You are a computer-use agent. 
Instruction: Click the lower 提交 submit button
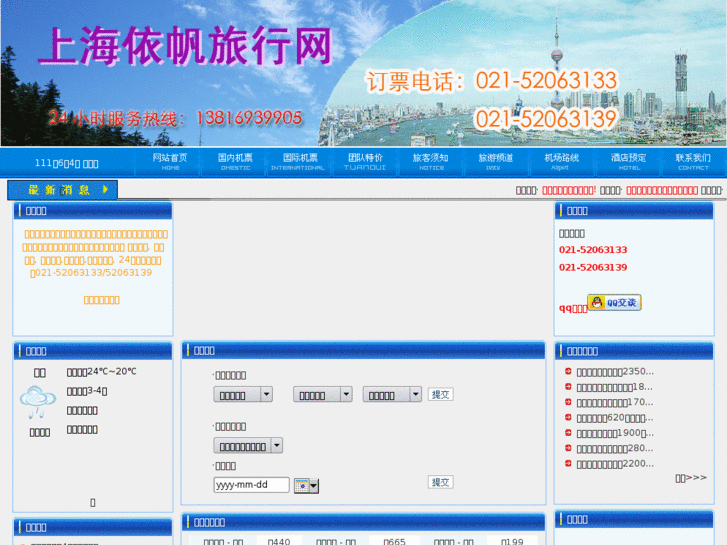pyautogui.click(x=440, y=482)
